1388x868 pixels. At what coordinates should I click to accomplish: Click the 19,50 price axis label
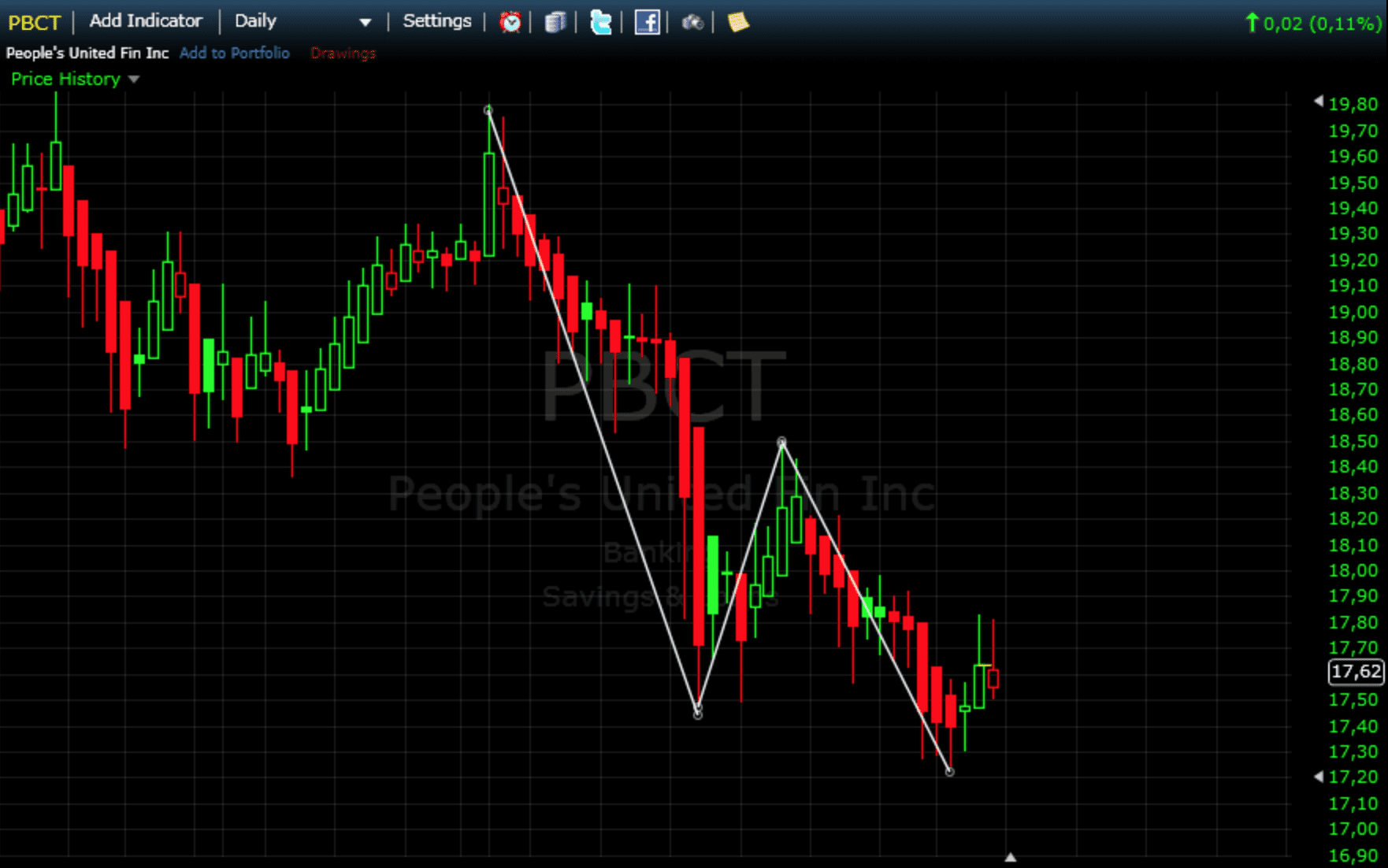coord(1353,183)
